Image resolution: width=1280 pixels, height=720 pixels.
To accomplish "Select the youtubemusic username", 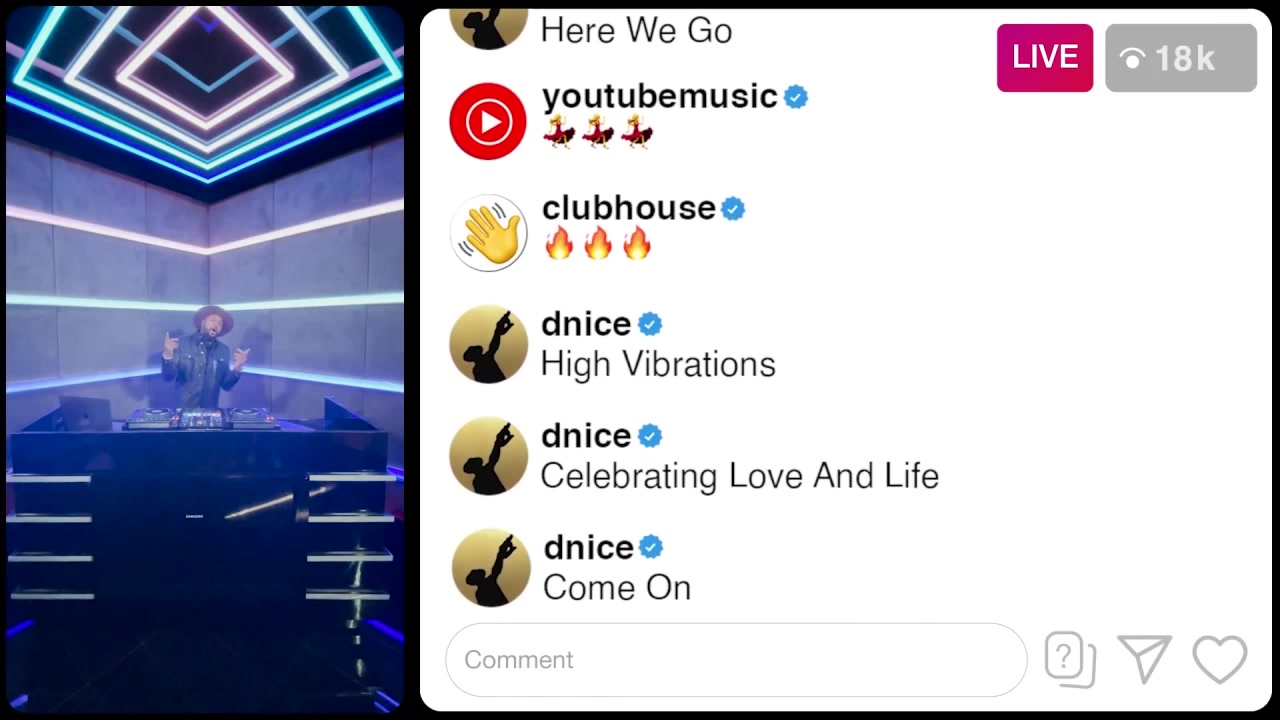I will (x=659, y=96).
